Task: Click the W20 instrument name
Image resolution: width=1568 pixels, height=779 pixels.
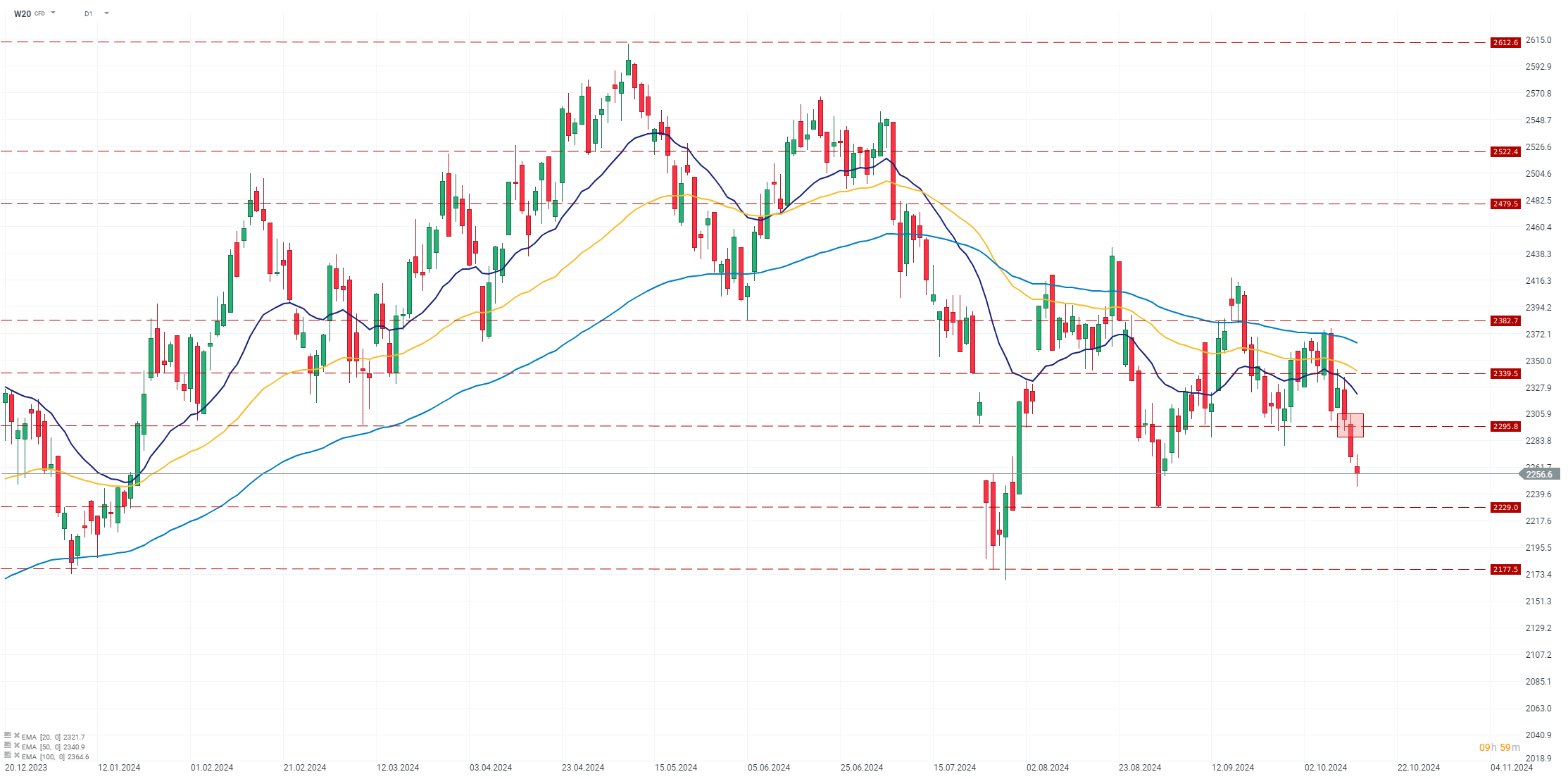Action: click(x=23, y=14)
